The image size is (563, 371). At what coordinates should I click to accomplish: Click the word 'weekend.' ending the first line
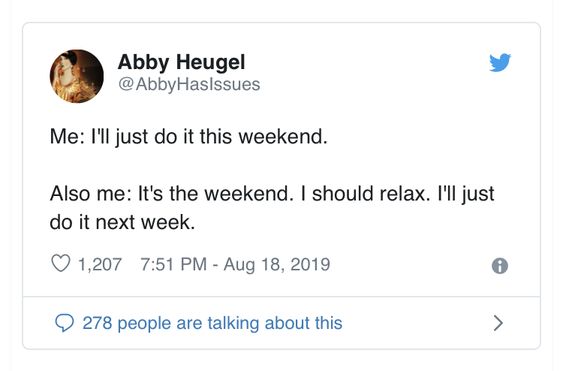click(x=283, y=137)
